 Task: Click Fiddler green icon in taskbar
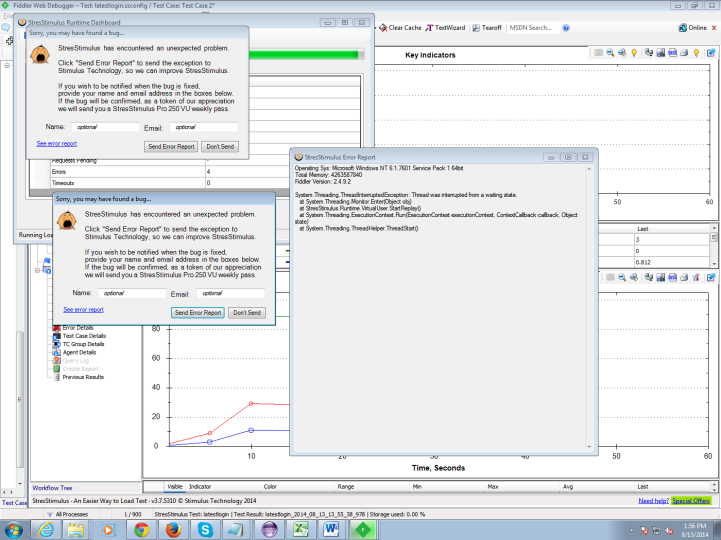[x=363, y=530]
